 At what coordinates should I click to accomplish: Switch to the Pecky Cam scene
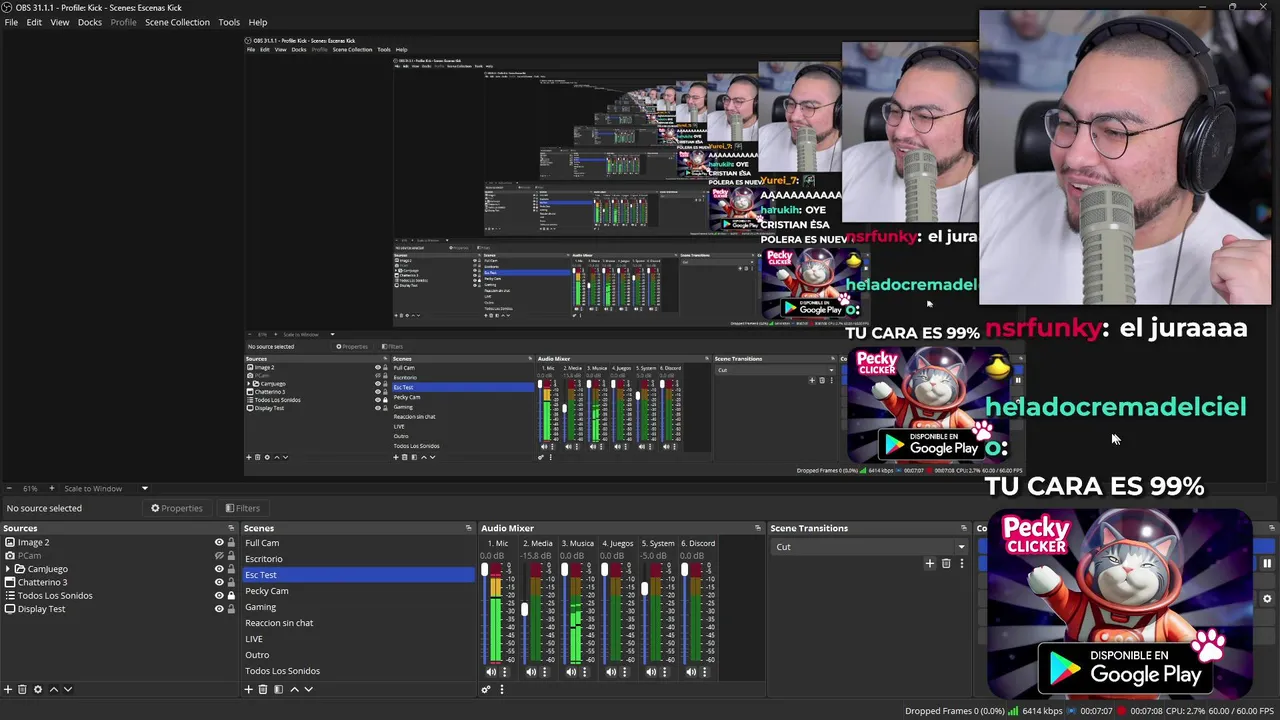(359, 591)
